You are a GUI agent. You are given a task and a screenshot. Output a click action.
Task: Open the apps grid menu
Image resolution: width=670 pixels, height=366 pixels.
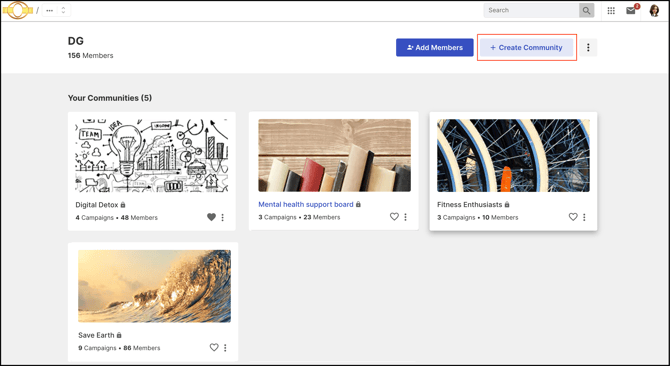pyautogui.click(x=611, y=11)
